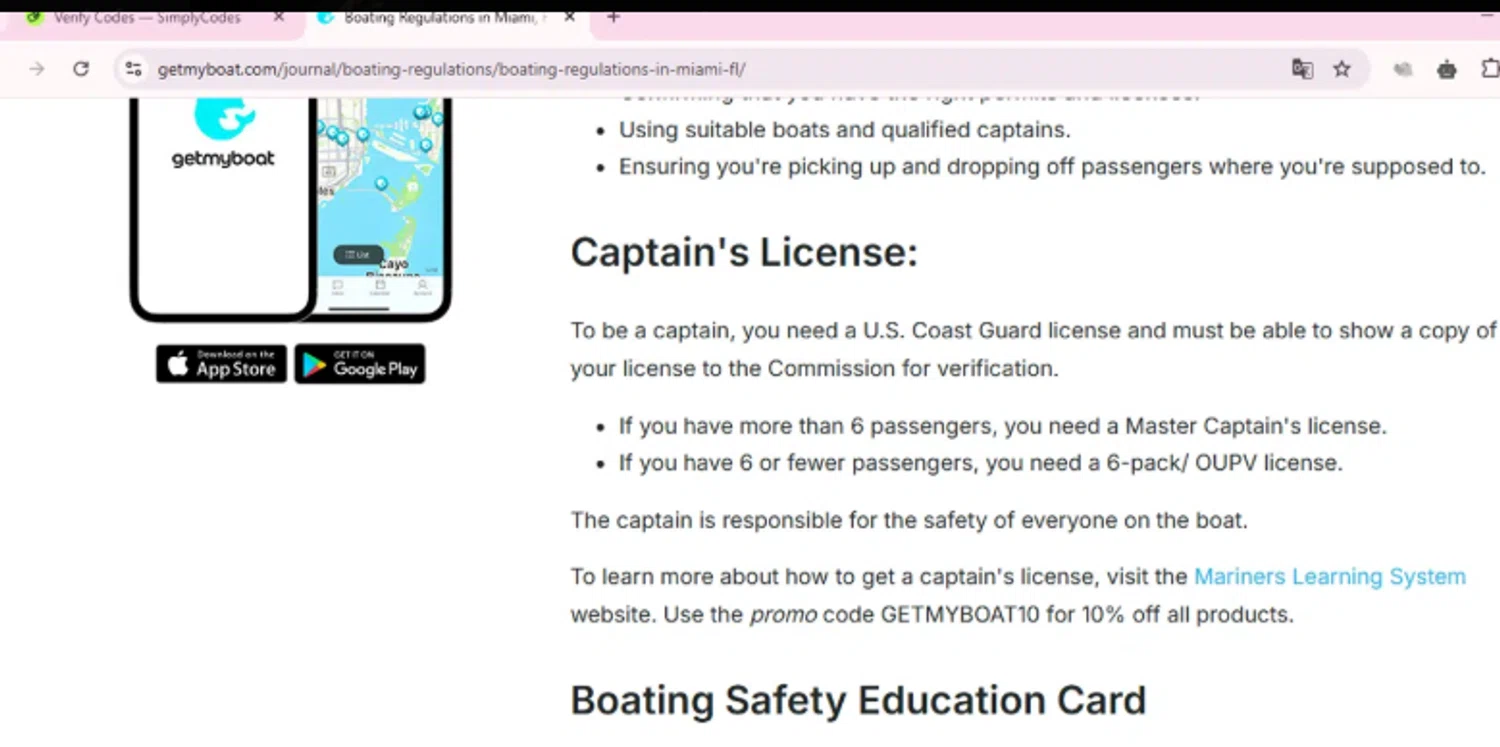Select the Captain's License heading
Image resolution: width=1500 pixels, height=747 pixels.
tap(744, 252)
